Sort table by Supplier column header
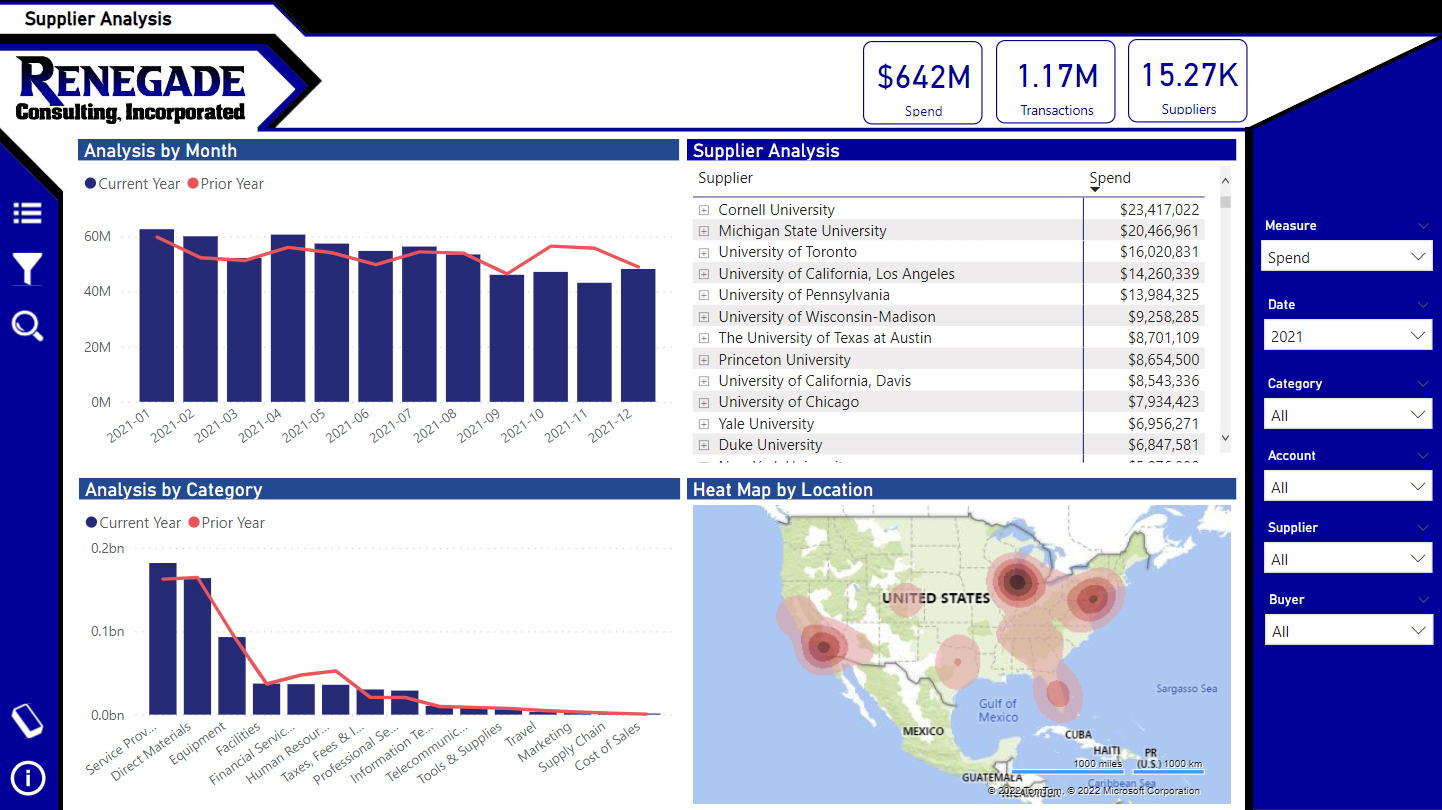Screen dimensions: 1442x810 pyautogui.click(x=726, y=178)
